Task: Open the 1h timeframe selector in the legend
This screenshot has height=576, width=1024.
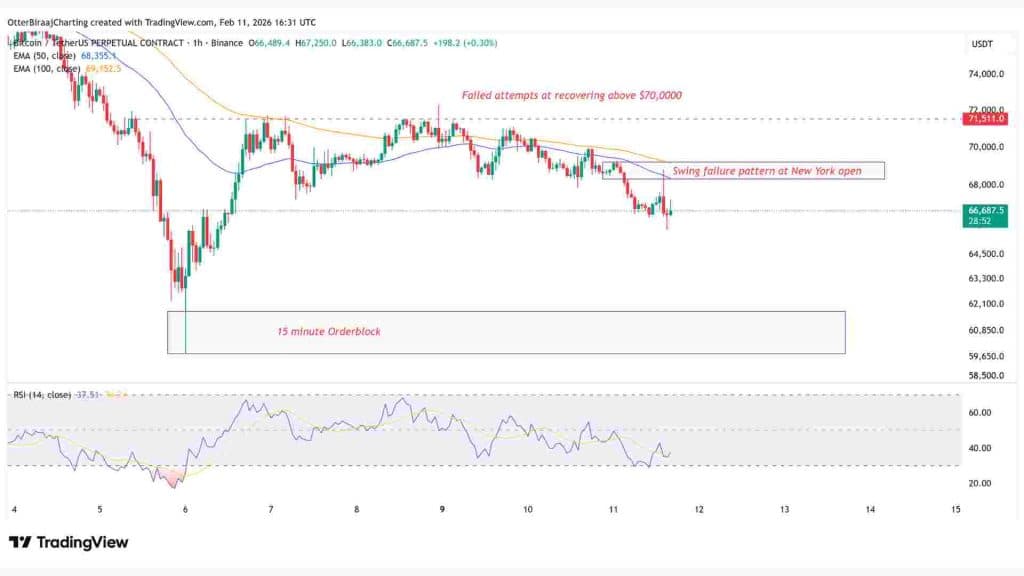Action: click(198, 43)
